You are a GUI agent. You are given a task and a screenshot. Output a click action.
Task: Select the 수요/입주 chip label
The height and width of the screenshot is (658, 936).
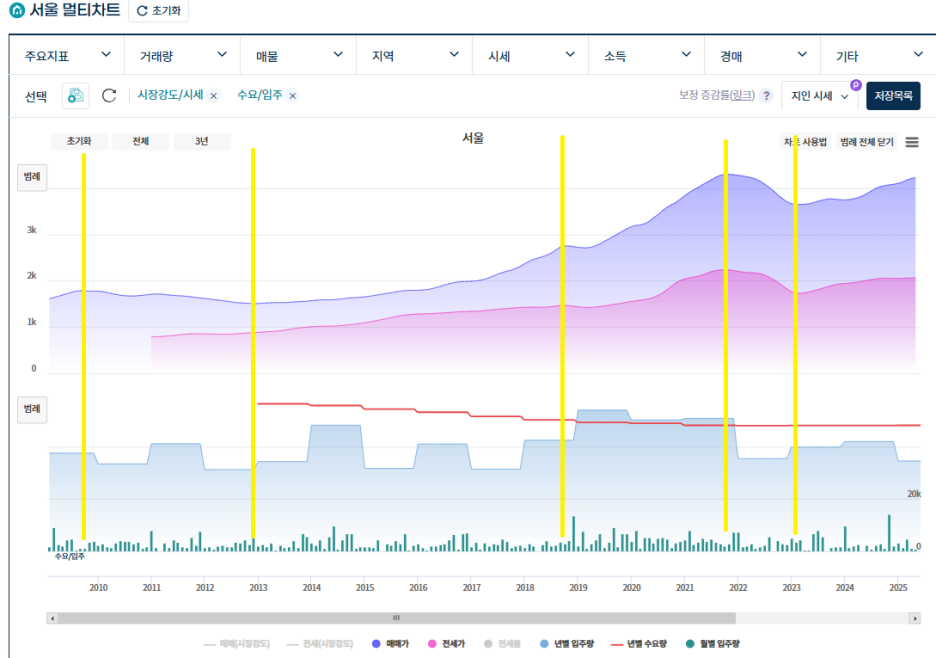point(260,95)
